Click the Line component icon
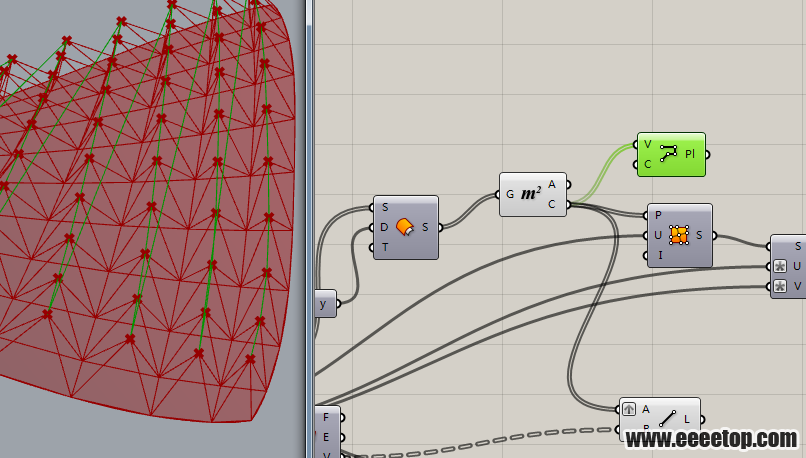The height and width of the screenshot is (458, 806). click(x=667, y=418)
